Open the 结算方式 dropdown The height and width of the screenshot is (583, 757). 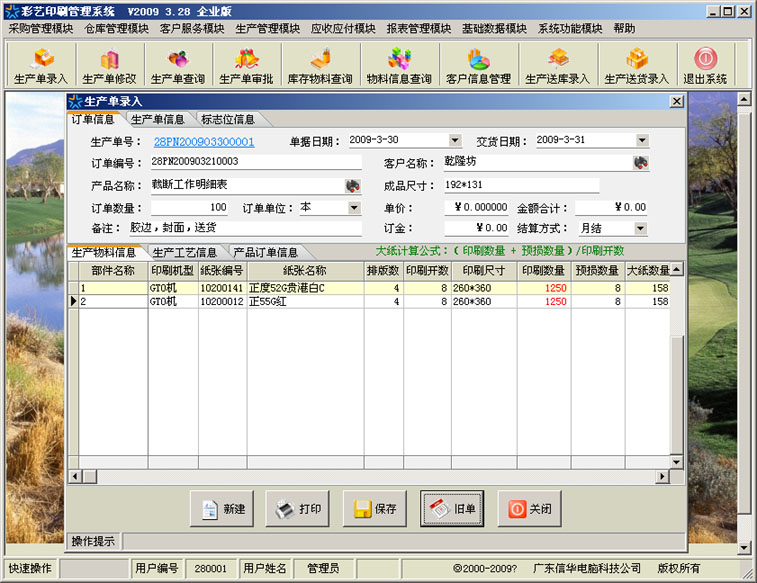pyautogui.click(x=640, y=229)
